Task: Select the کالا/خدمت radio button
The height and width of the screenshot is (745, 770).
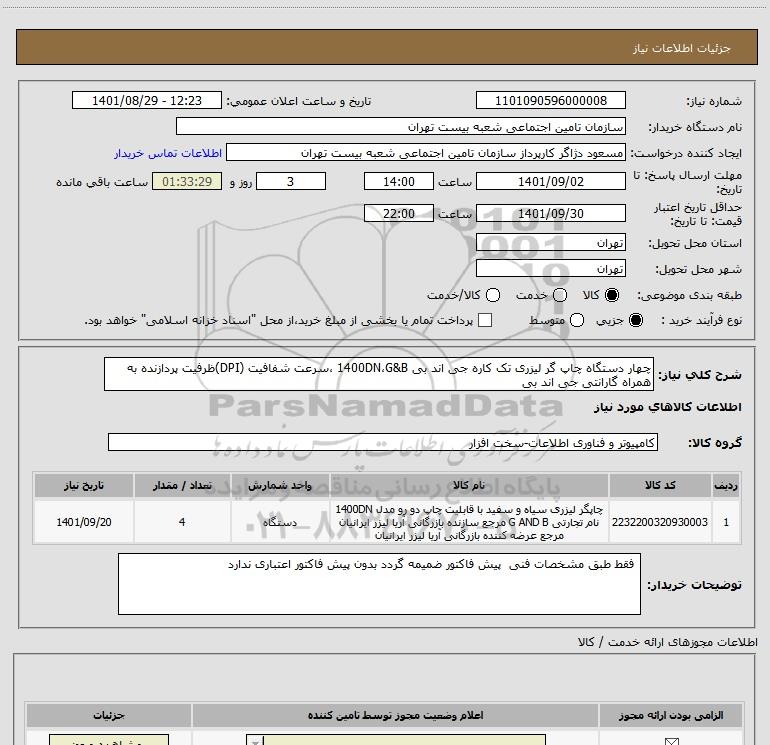Action: point(493,295)
